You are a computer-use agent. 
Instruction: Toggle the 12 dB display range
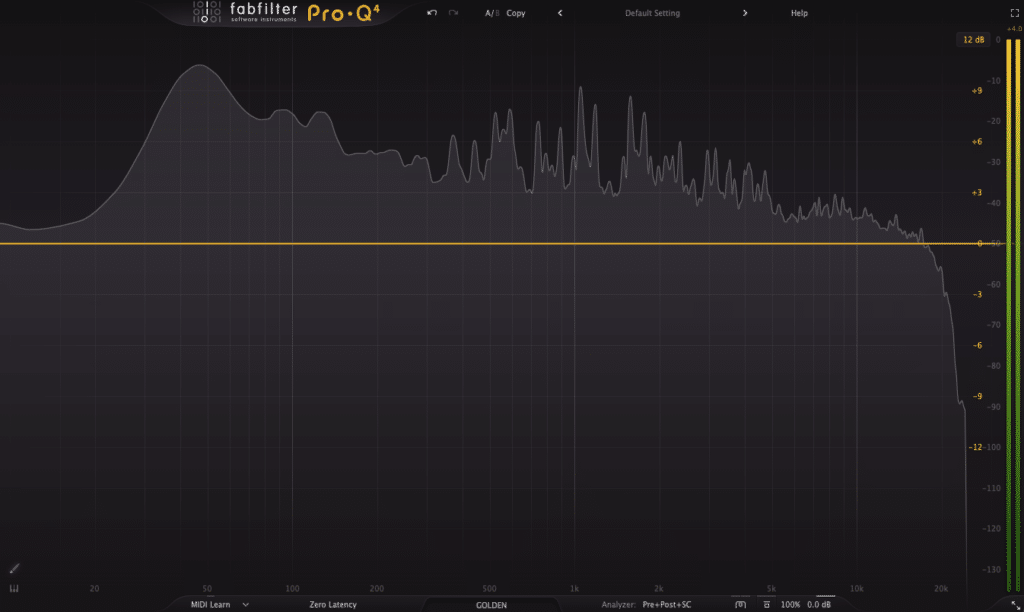971,38
